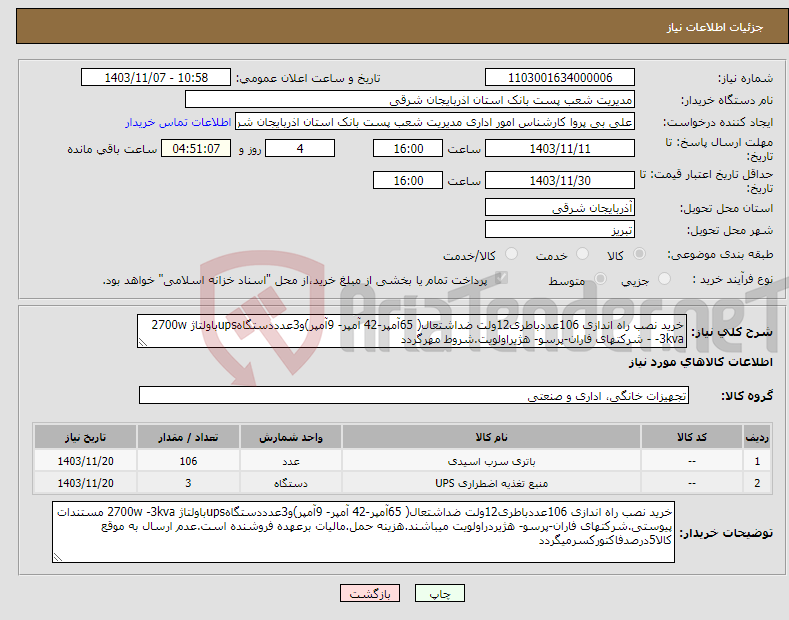Image resolution: width=789 pixels, height=620 pixels.
Task: Click the quantity cell 3 in UPS row
Action: click(188, 483)
